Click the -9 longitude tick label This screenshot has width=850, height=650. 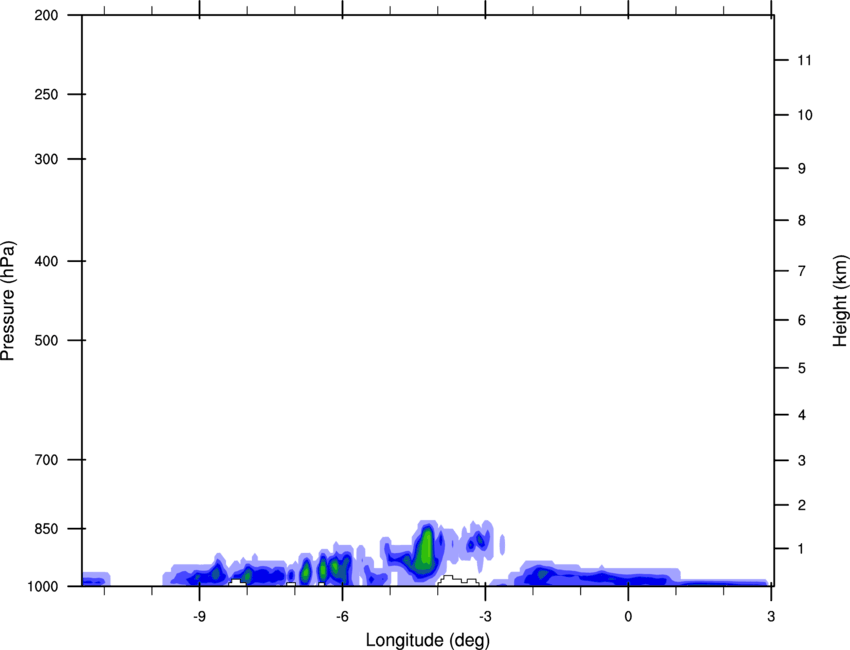coord(199,616)
